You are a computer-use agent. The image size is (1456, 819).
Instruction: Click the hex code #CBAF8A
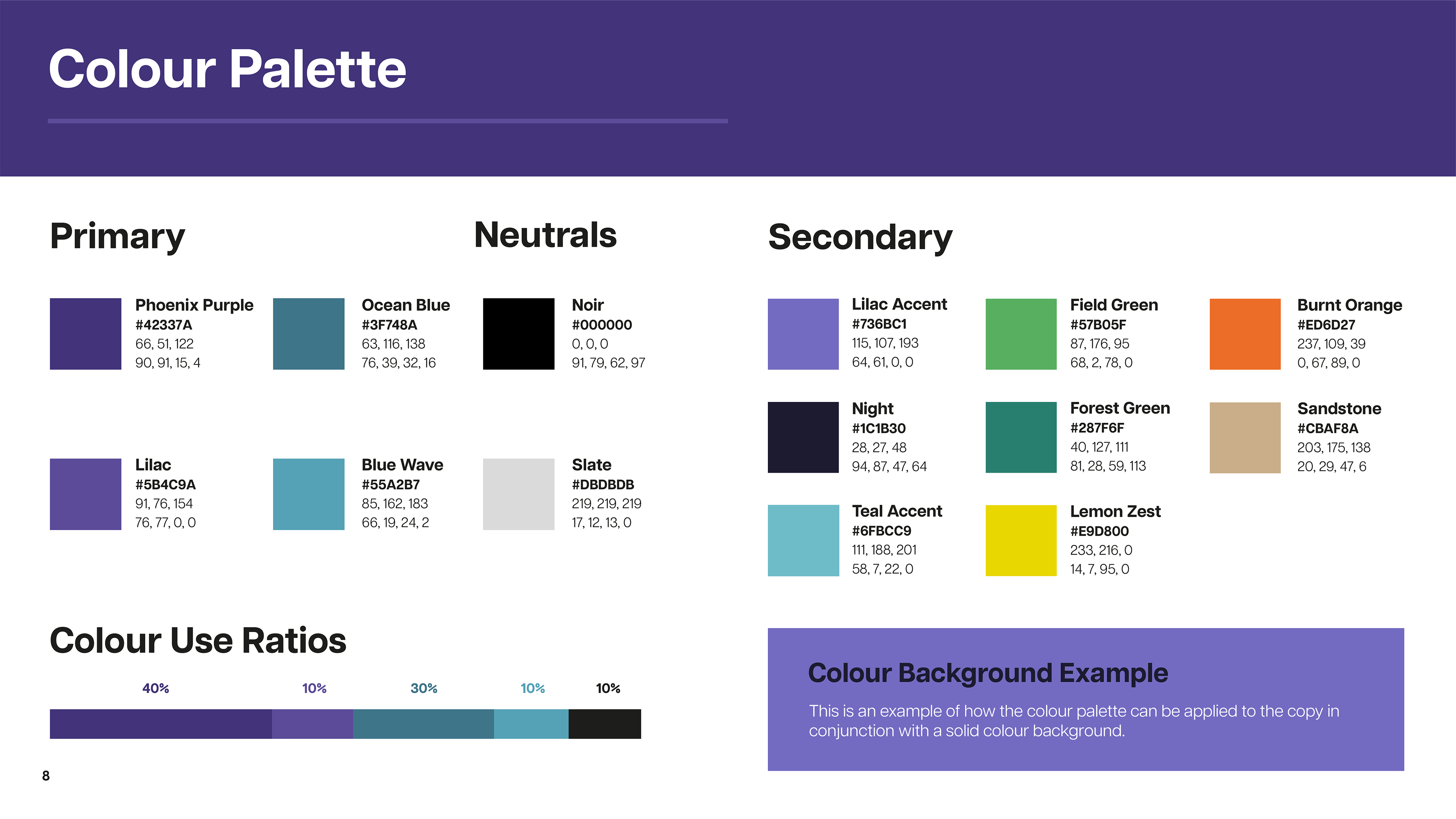pos(1328,428)
